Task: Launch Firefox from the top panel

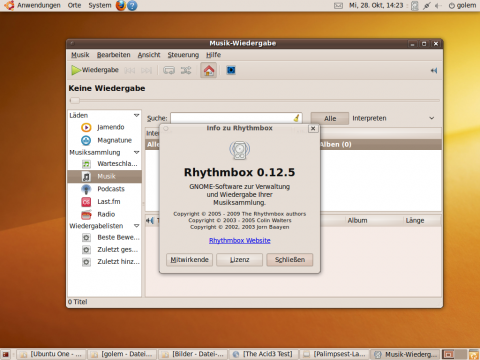Action: (x=121, y=5)
